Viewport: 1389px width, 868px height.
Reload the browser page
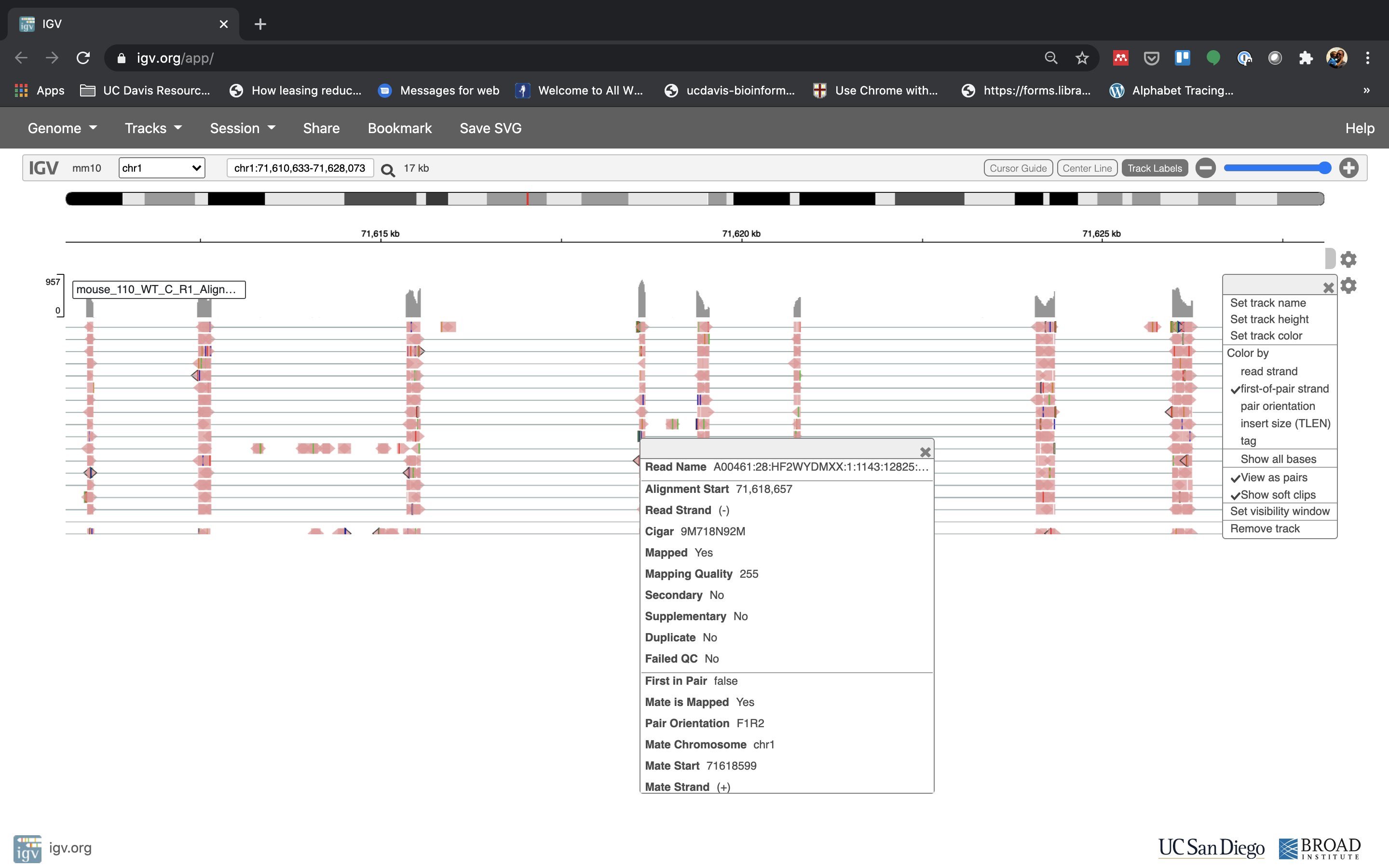(83, 58)
